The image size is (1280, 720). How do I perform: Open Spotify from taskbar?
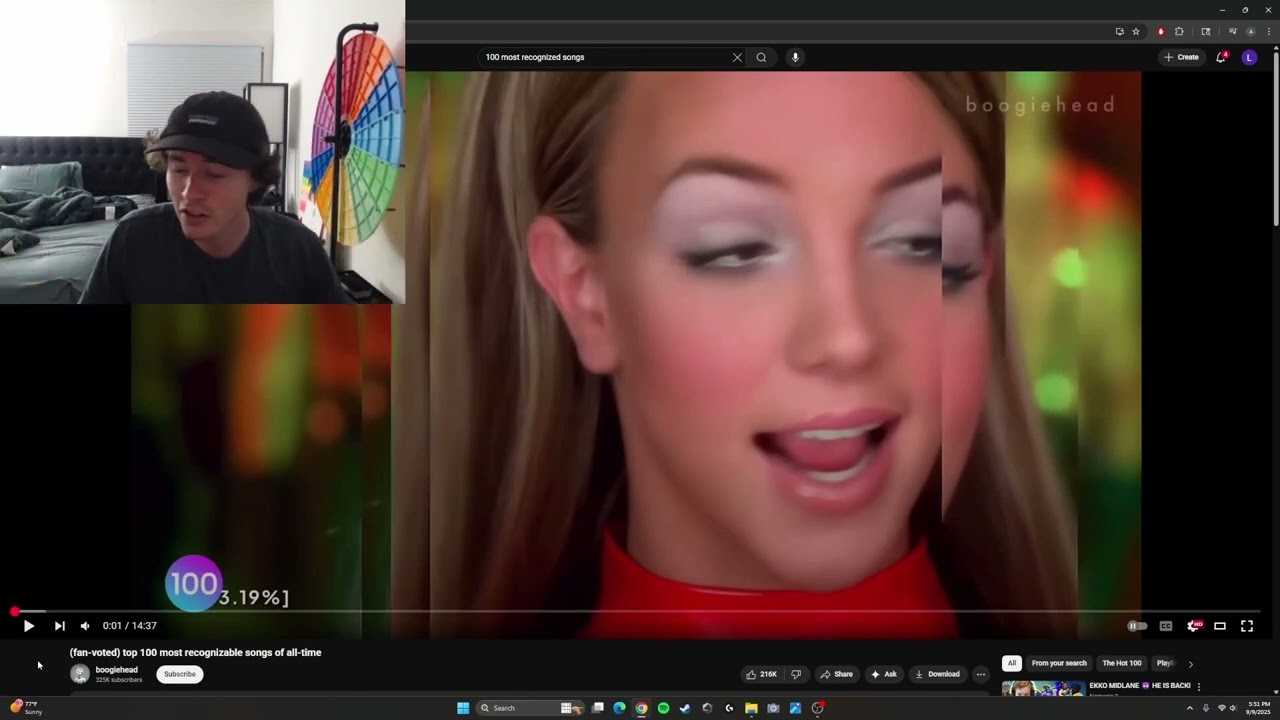click(x=663, y=708)
